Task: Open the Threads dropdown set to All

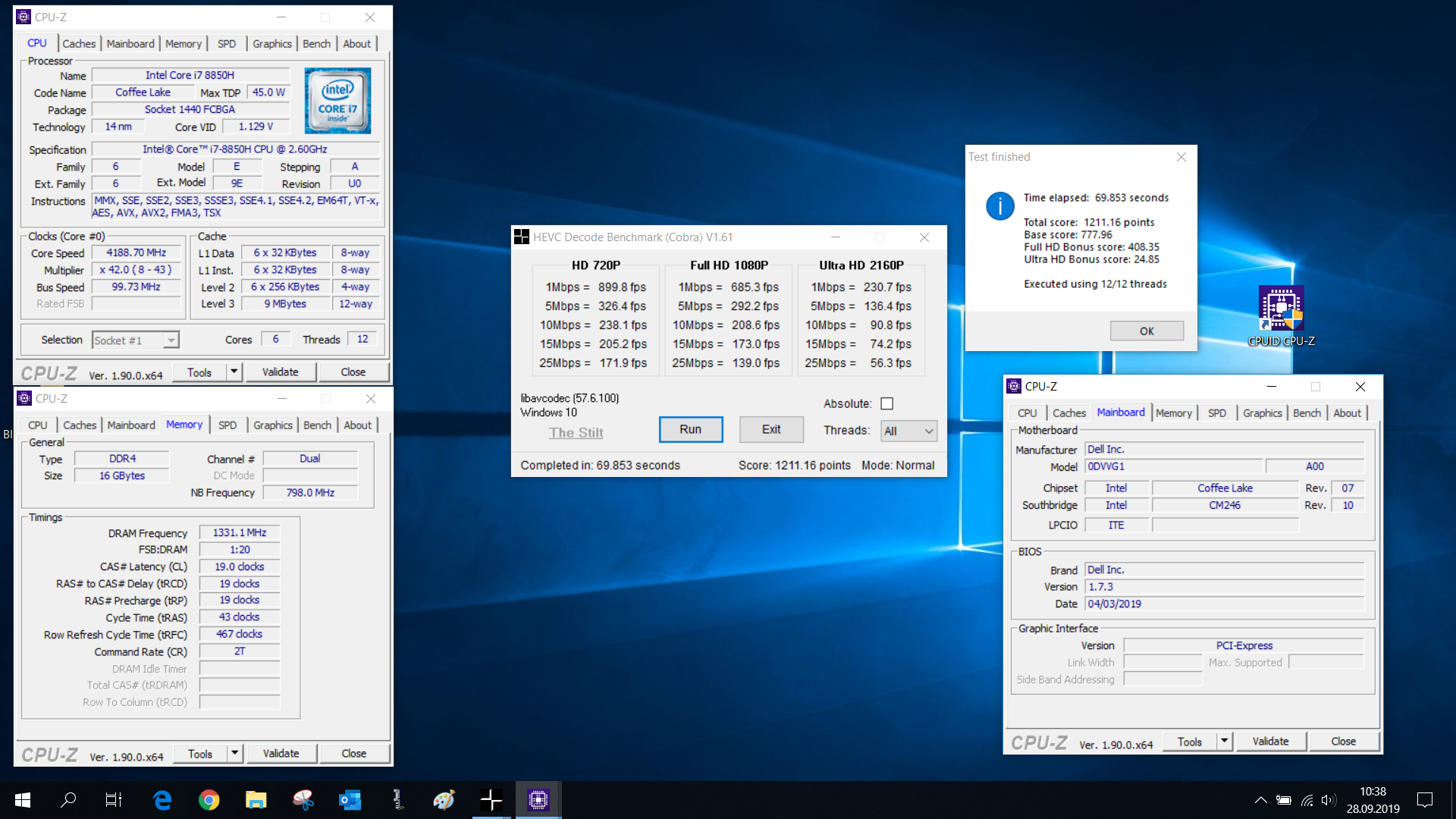Action: tap(908, 431)
